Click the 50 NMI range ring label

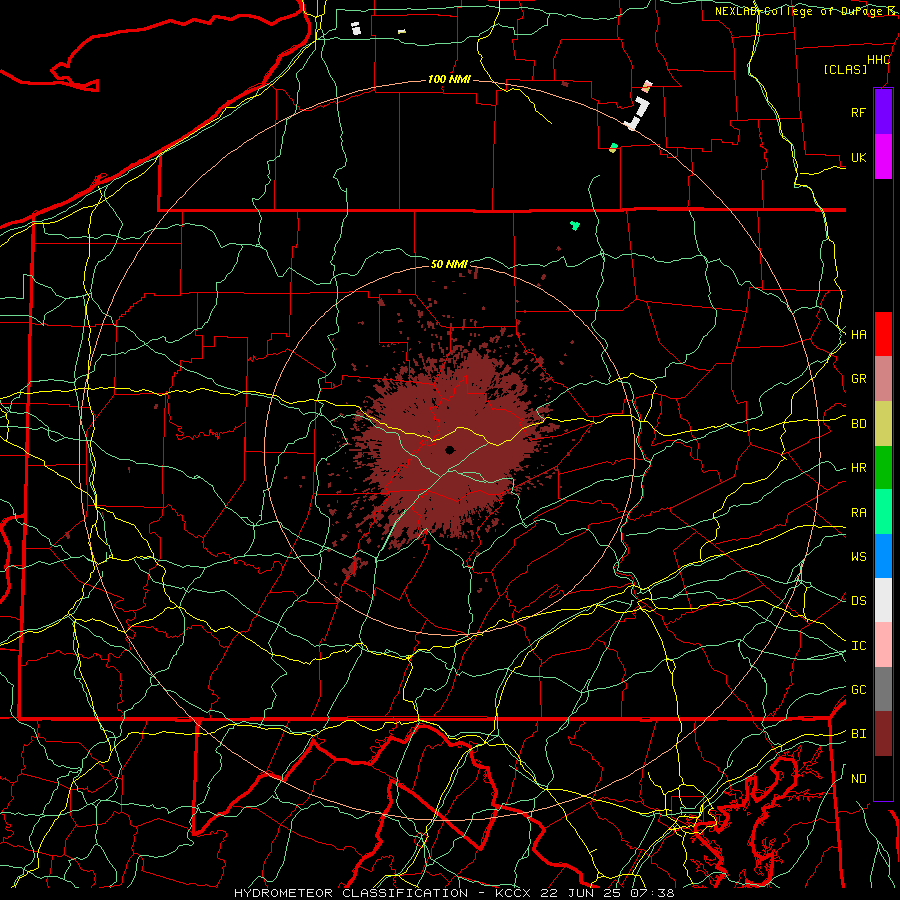(449, 264)
